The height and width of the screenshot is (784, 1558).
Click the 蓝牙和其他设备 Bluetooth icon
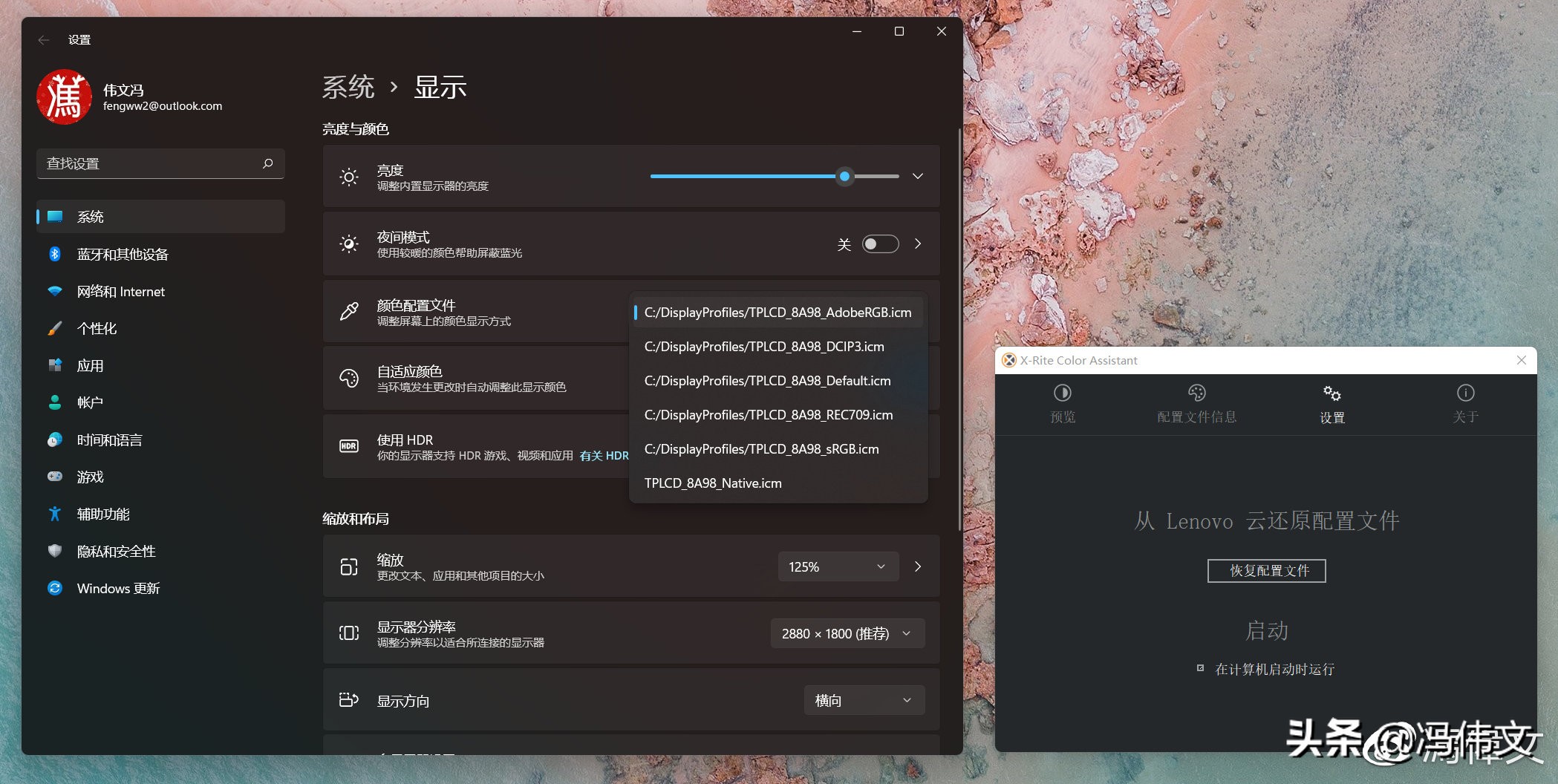tap(55, 254)
